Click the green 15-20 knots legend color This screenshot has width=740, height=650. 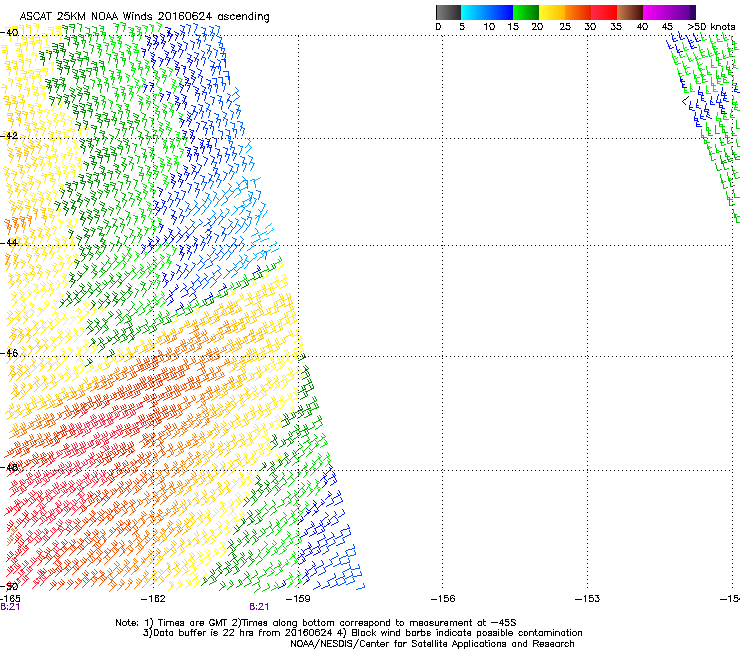(526, 12)
